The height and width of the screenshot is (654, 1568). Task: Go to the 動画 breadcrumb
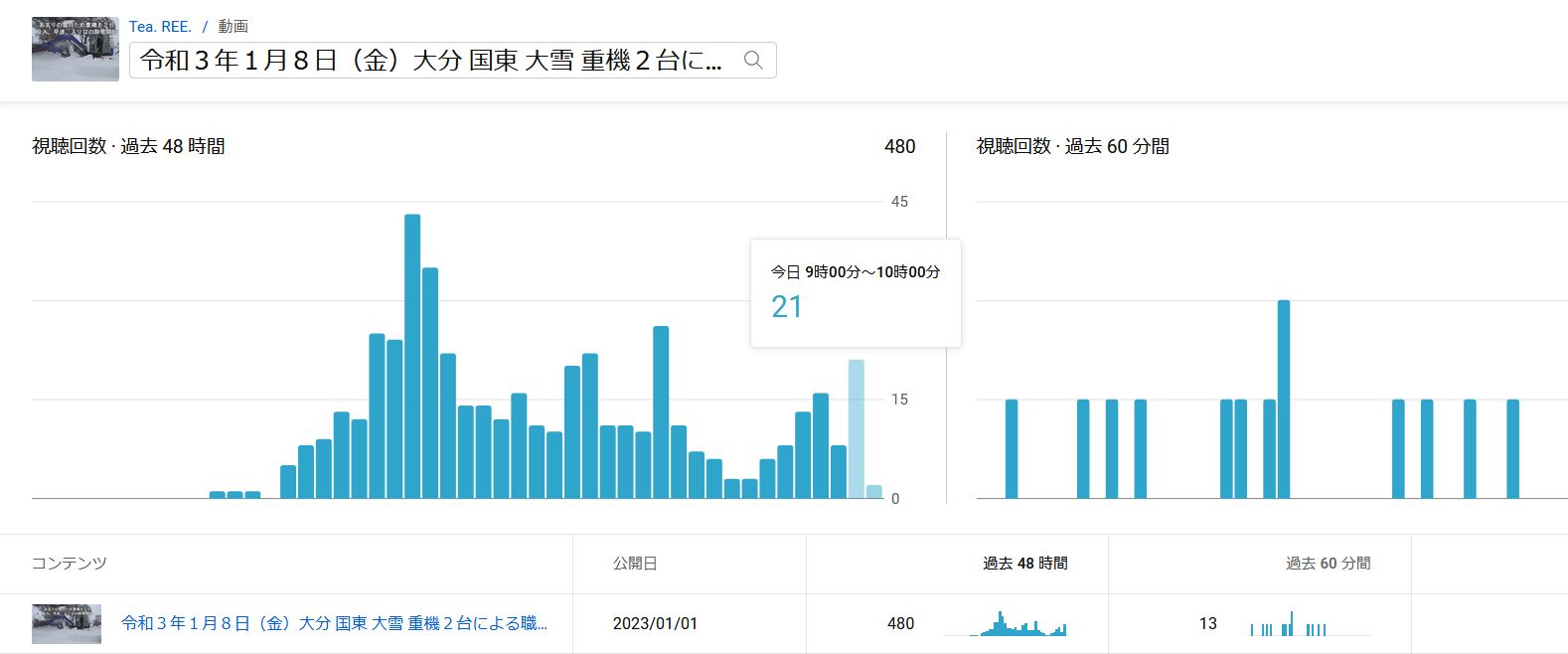click(x=234, y=27)
